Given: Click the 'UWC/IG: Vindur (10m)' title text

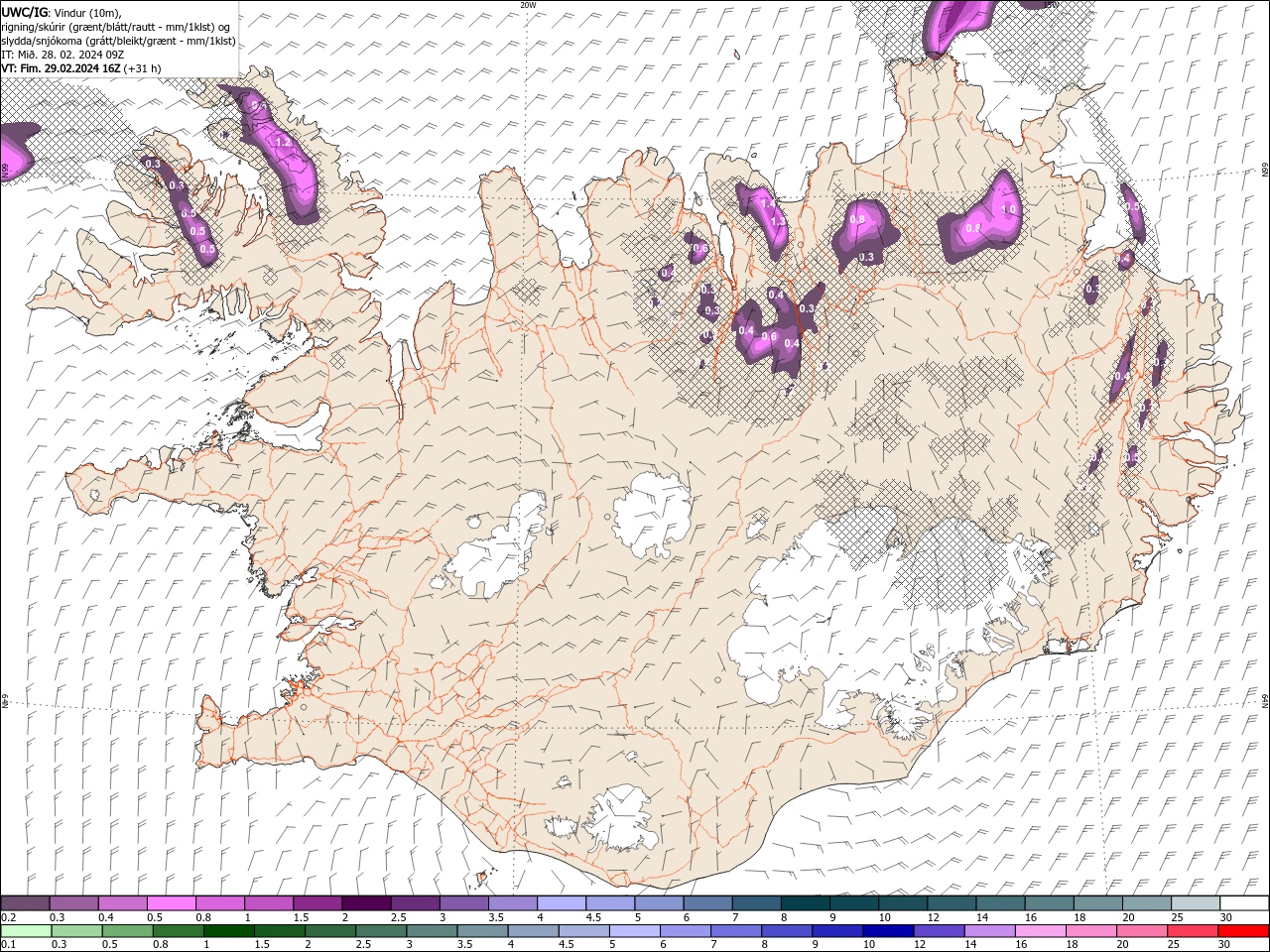Looking at the screenshot, I should (x=61, y=13).
